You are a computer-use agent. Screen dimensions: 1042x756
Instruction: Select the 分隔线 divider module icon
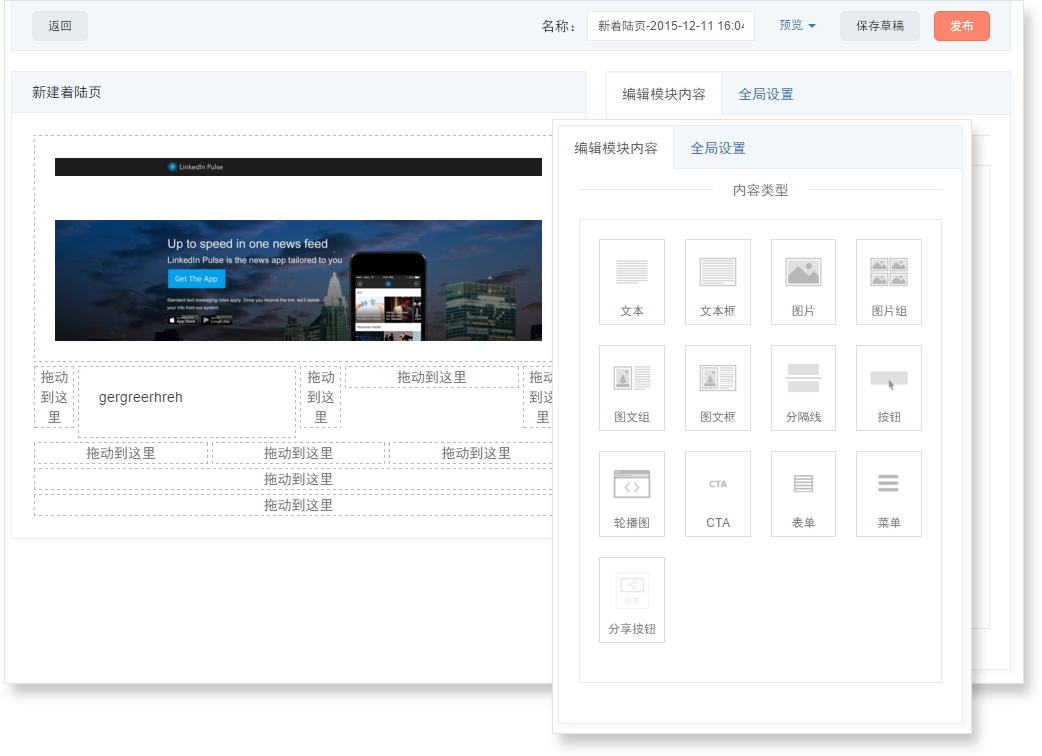803,387
